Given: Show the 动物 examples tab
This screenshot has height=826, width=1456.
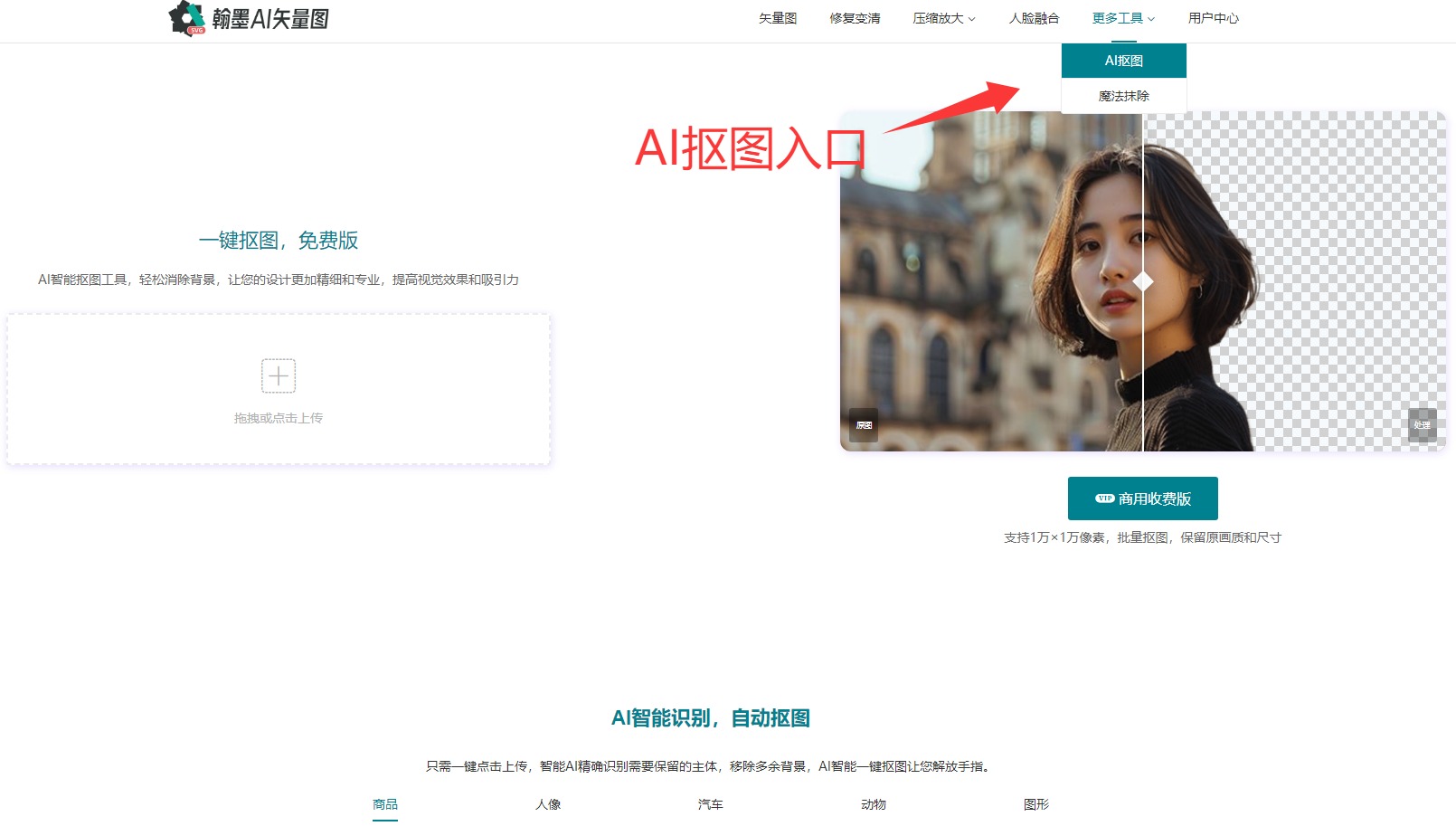Looking at the screenshot, I should (874, 804).
